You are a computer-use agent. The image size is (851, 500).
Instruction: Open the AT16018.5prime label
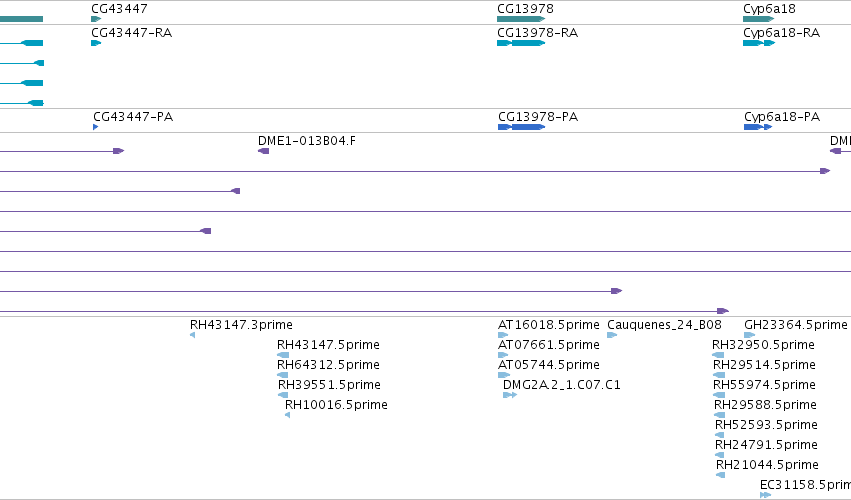[549, 325]
